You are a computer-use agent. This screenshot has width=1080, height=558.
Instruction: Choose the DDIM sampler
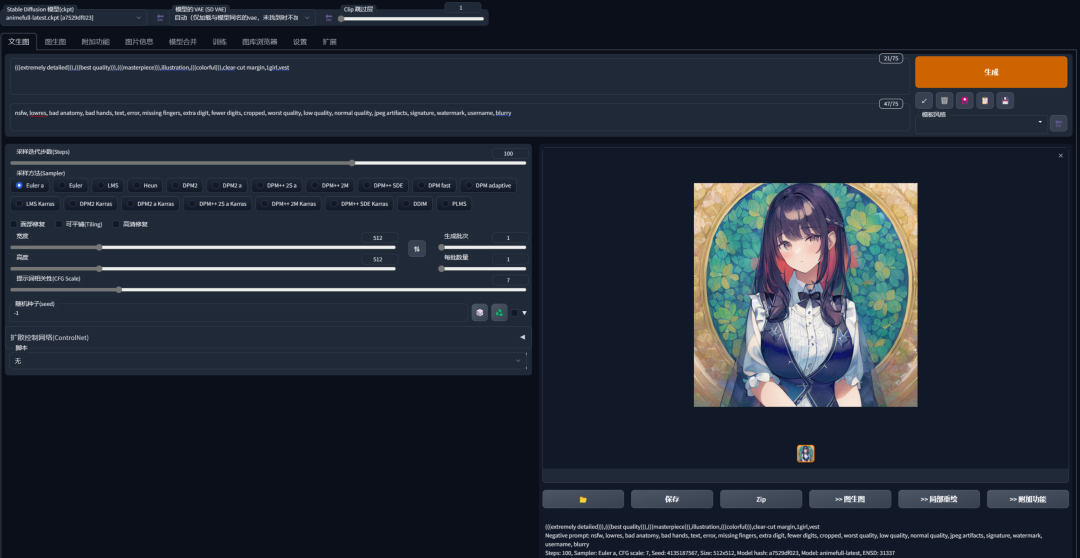415,204
